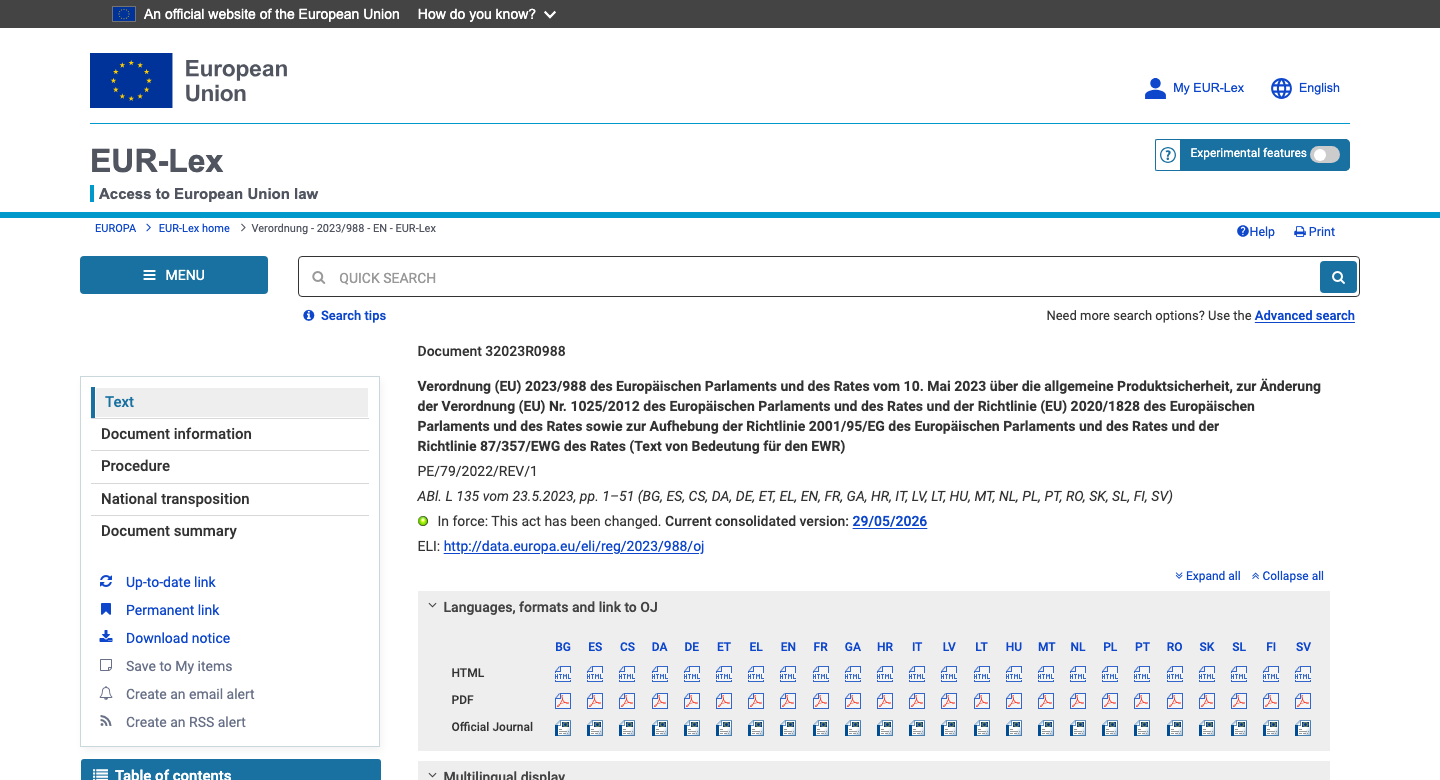Download the PDF in PL

point(1110,701)
